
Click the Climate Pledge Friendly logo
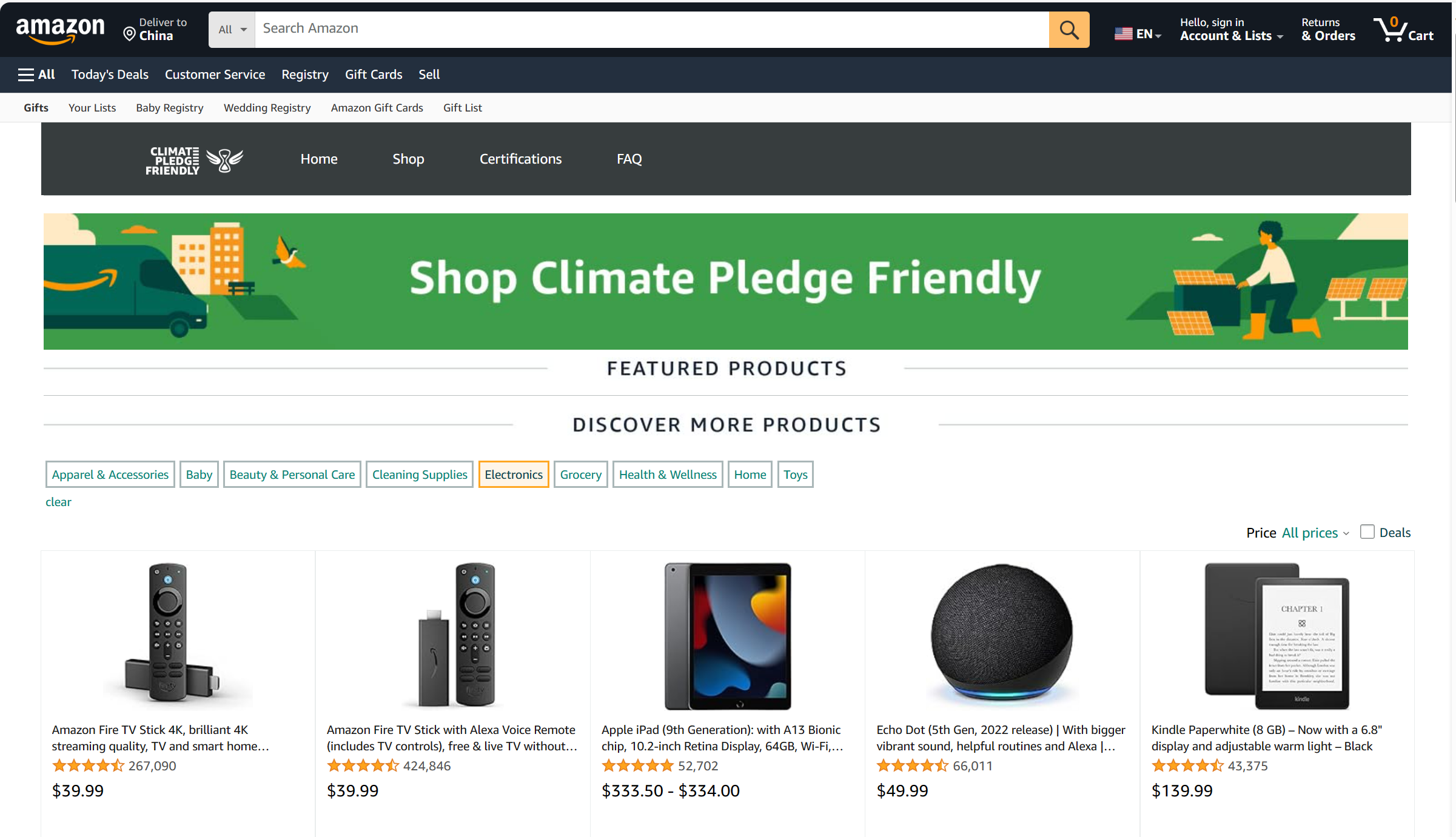point(193,160)
